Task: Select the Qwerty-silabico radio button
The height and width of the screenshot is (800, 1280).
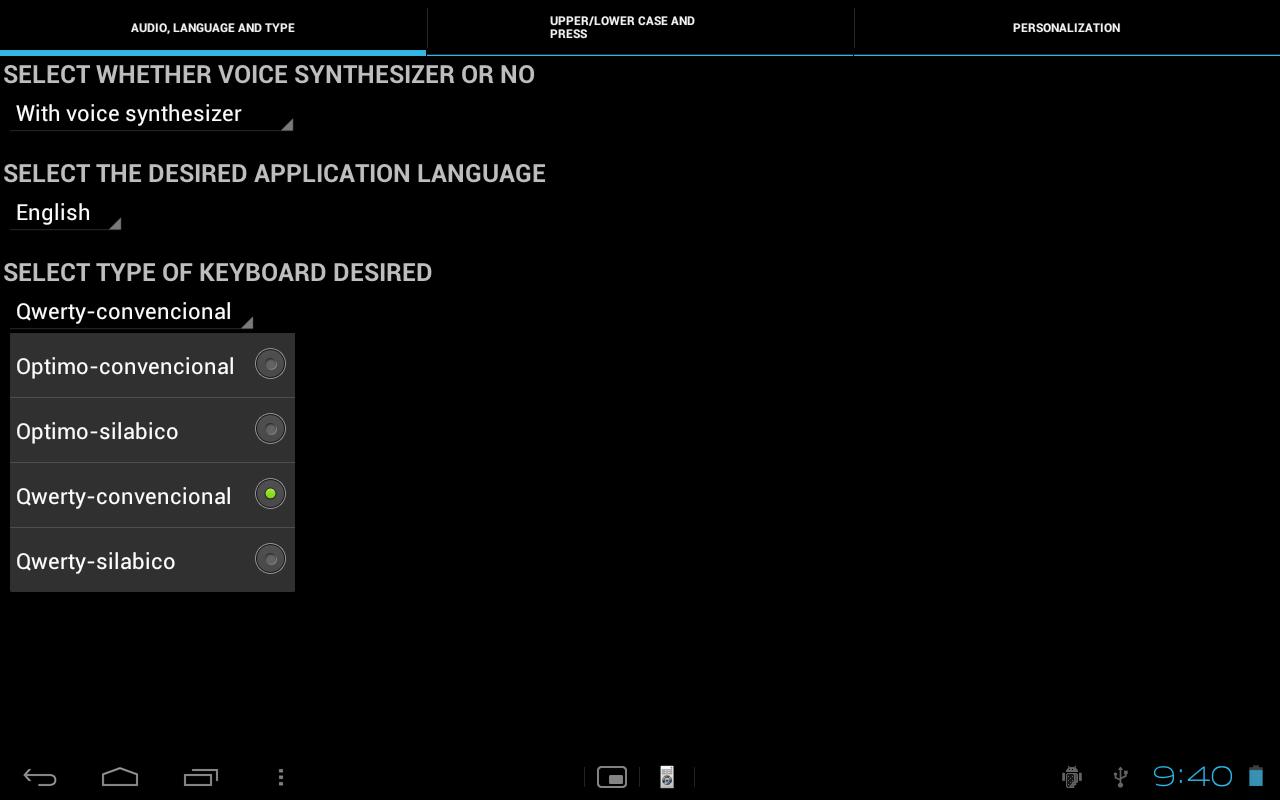Action: point(270,559)
